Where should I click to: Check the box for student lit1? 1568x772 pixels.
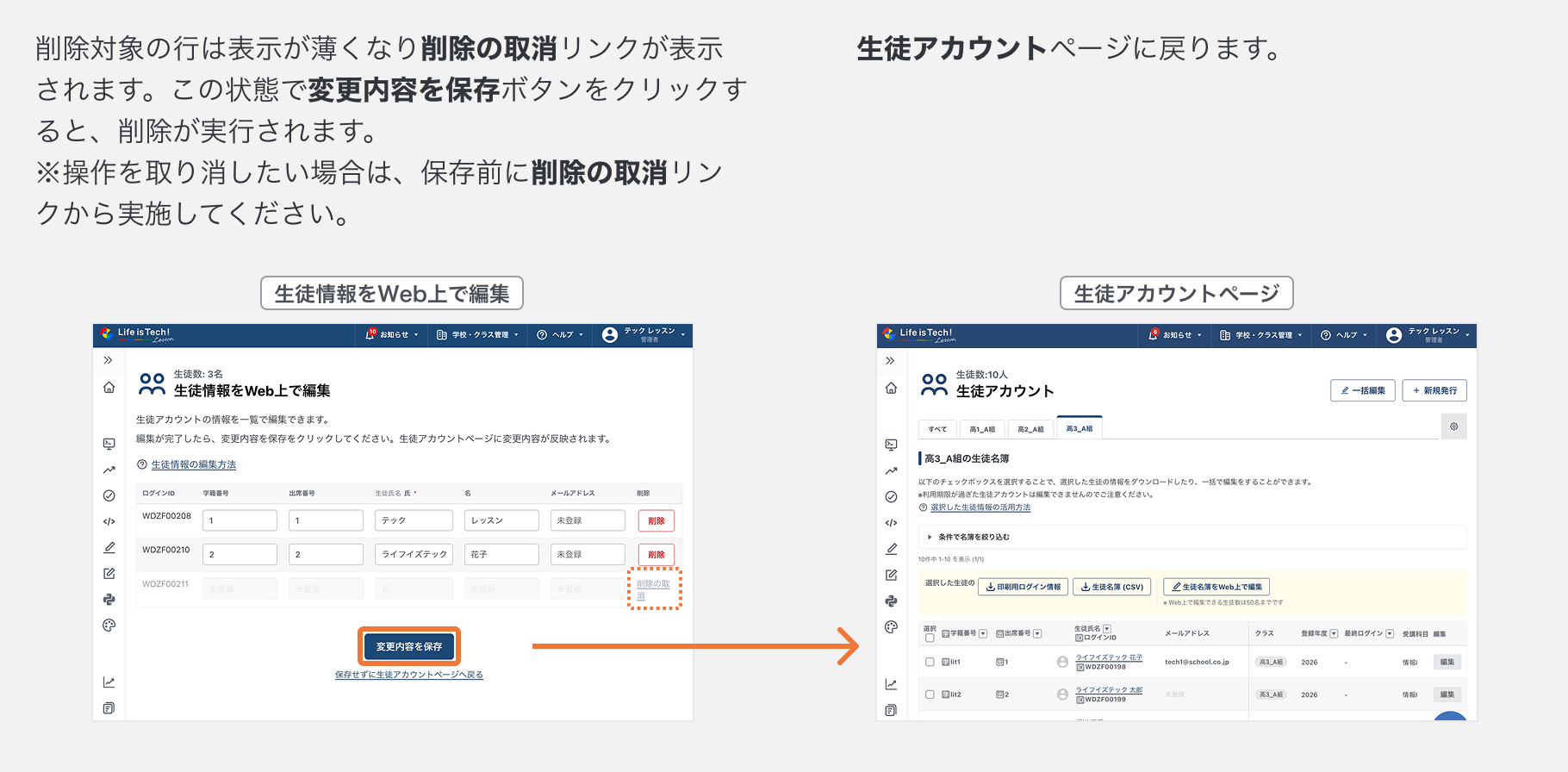click(930, 662)
